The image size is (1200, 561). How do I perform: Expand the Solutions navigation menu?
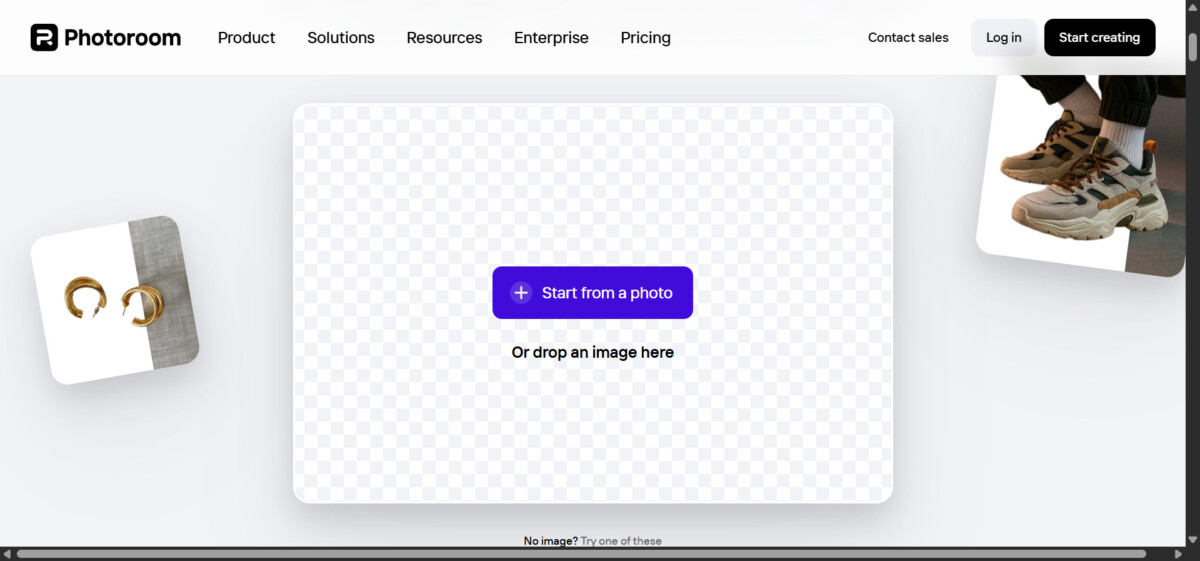coord(340,38)
